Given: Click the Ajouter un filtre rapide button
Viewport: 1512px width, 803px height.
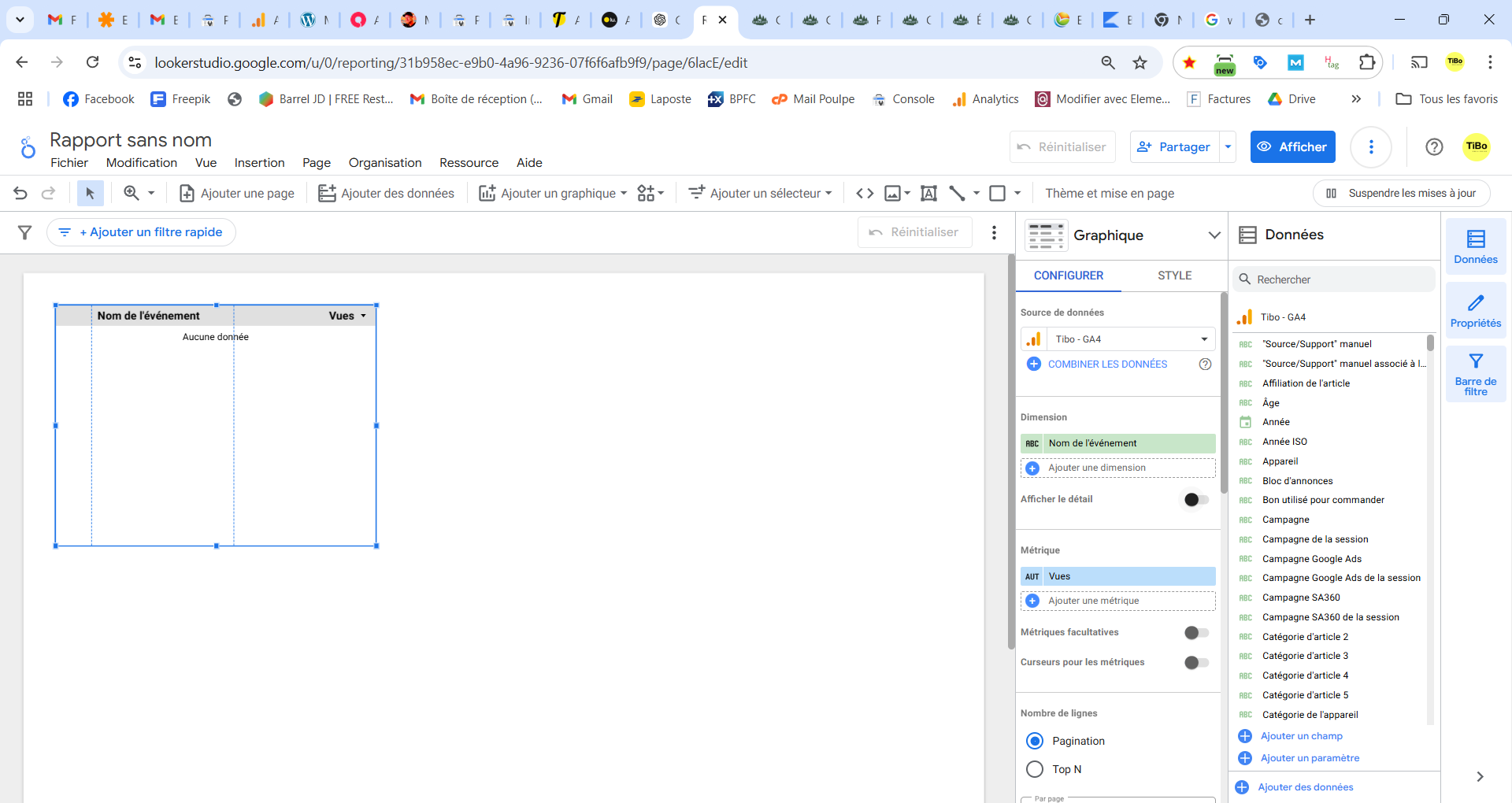Looking at the screenshot, I should [142, 232].
